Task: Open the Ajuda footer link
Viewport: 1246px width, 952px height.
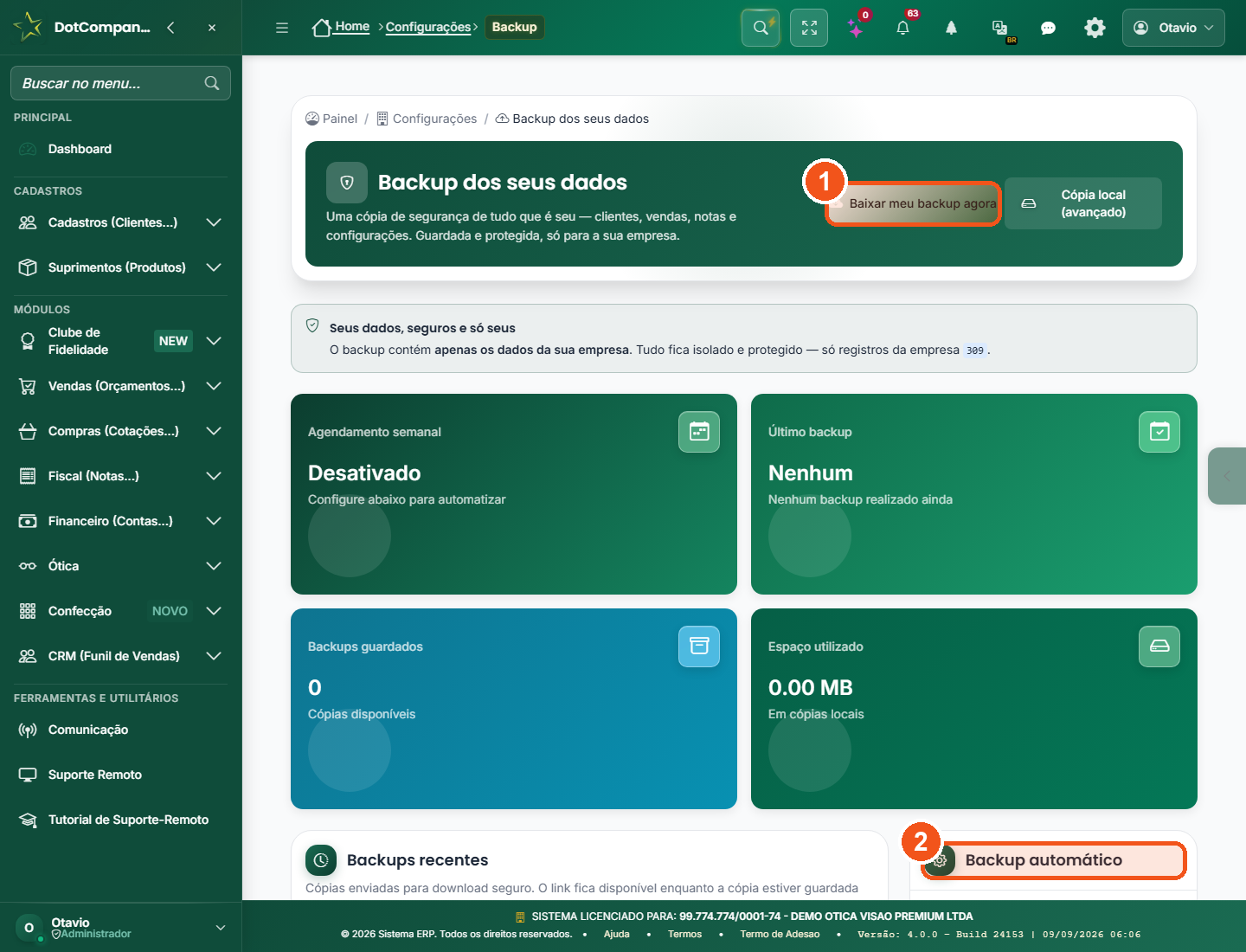Action: [x=617, y=934]
